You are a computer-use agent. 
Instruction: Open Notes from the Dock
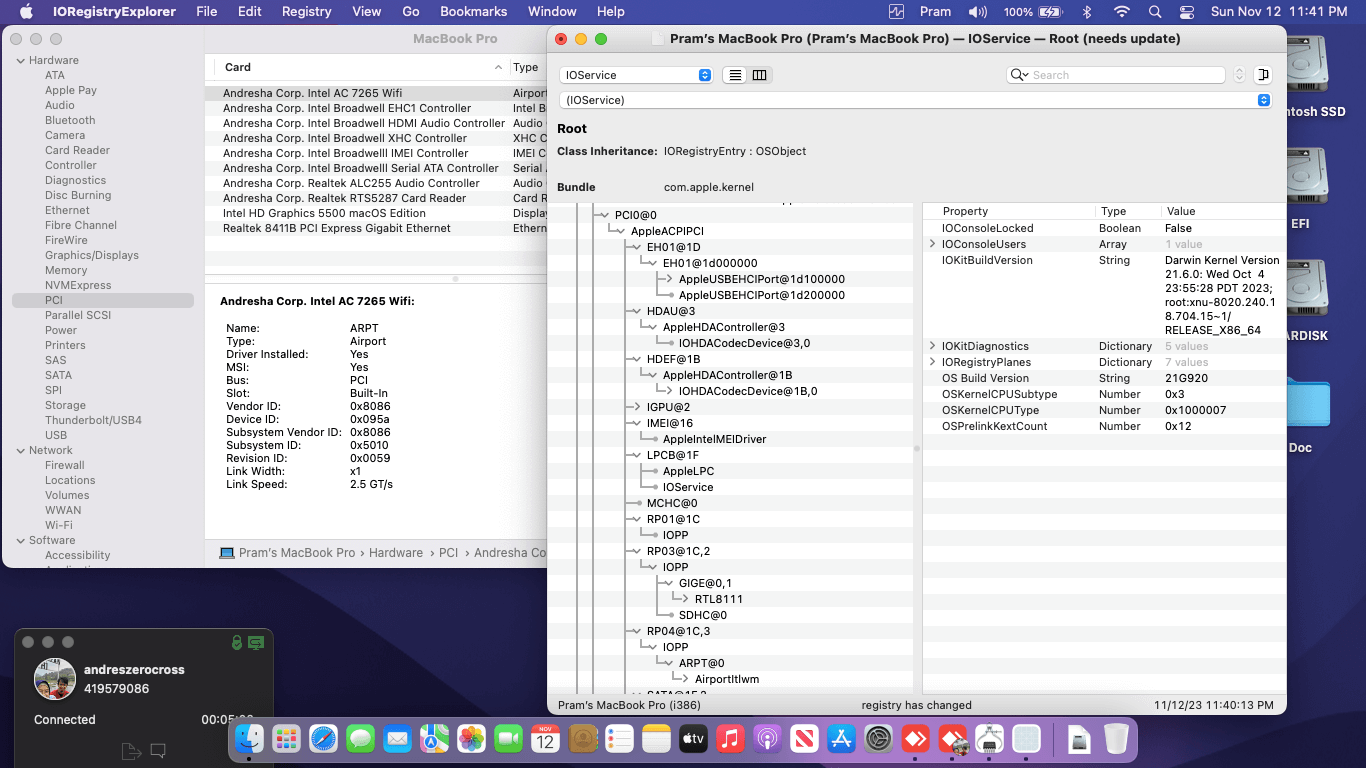pos(656,739)
